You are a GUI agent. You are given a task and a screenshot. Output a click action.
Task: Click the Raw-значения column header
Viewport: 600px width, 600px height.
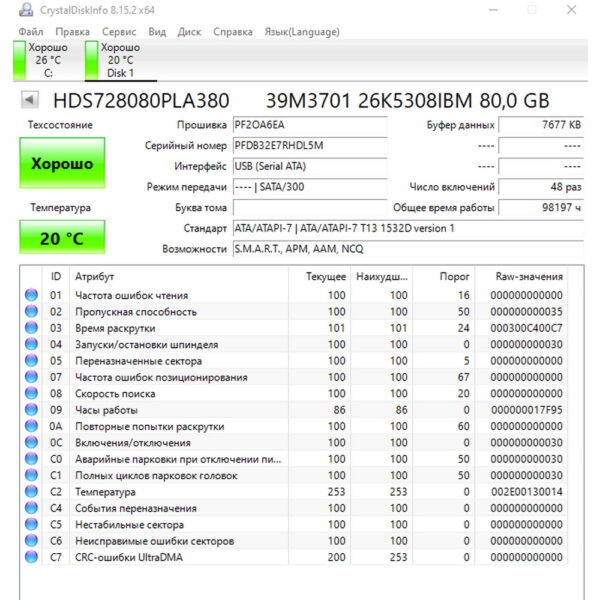(x=521, y=276)
